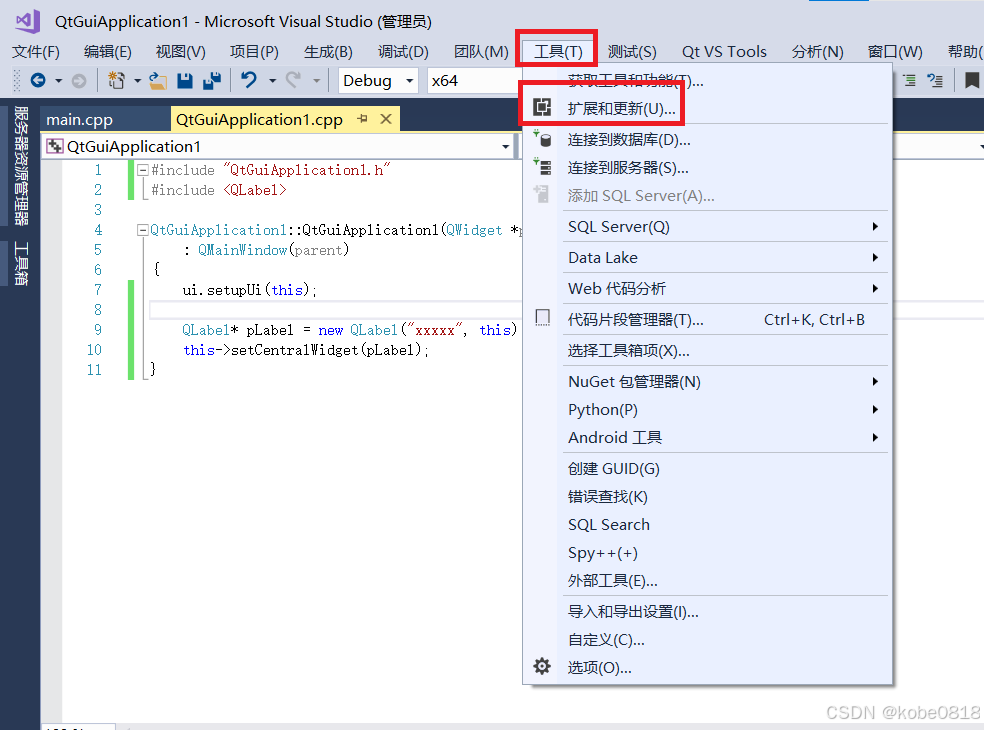Click the Redo arrow icon
This screenshot has width=984, height=730.
tap(293, 80)
